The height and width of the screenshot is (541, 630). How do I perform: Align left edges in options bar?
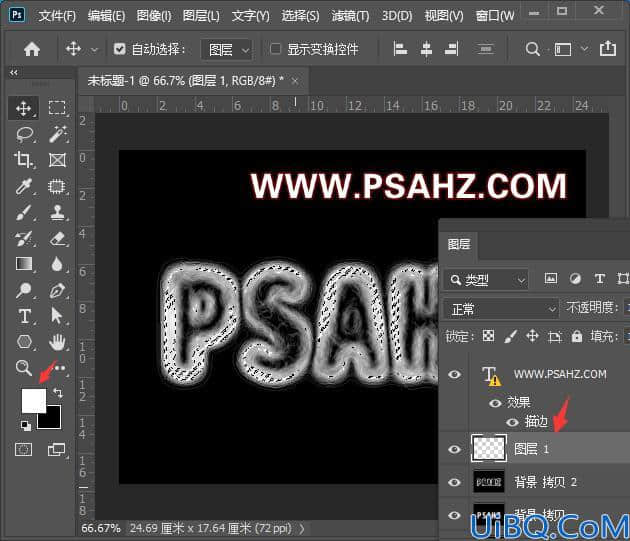pyautogui.click(x=400, y=49)
